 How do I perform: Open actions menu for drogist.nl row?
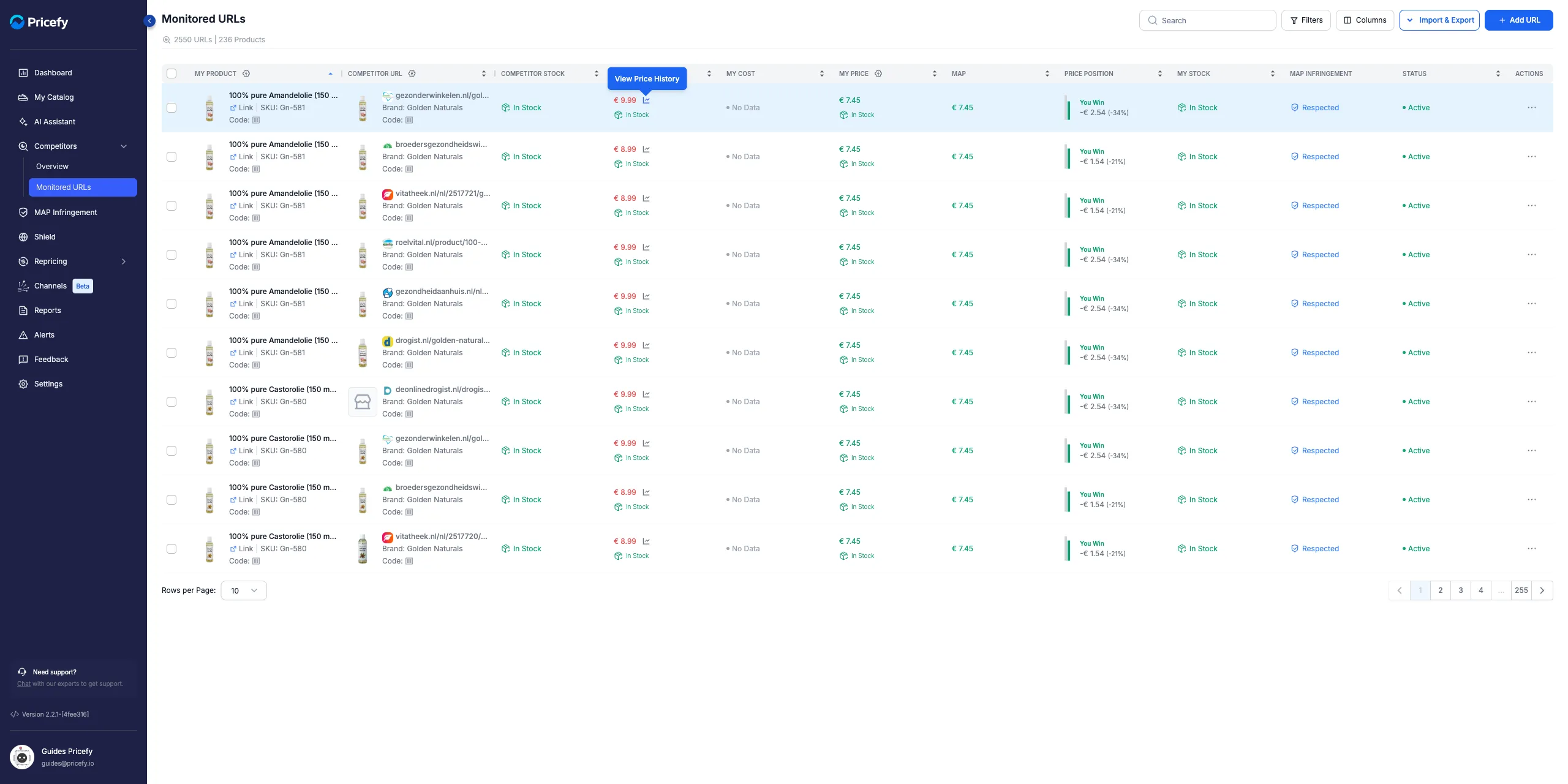pos(1532,353)
